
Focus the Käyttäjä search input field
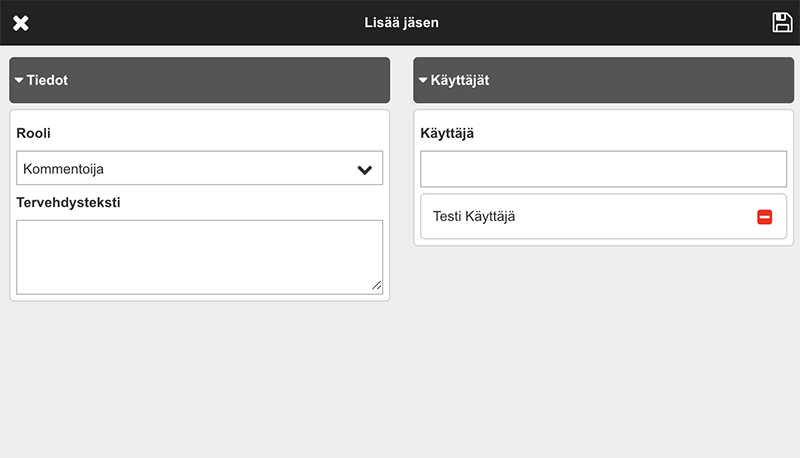pyautogui.click(x=603, y=168)
